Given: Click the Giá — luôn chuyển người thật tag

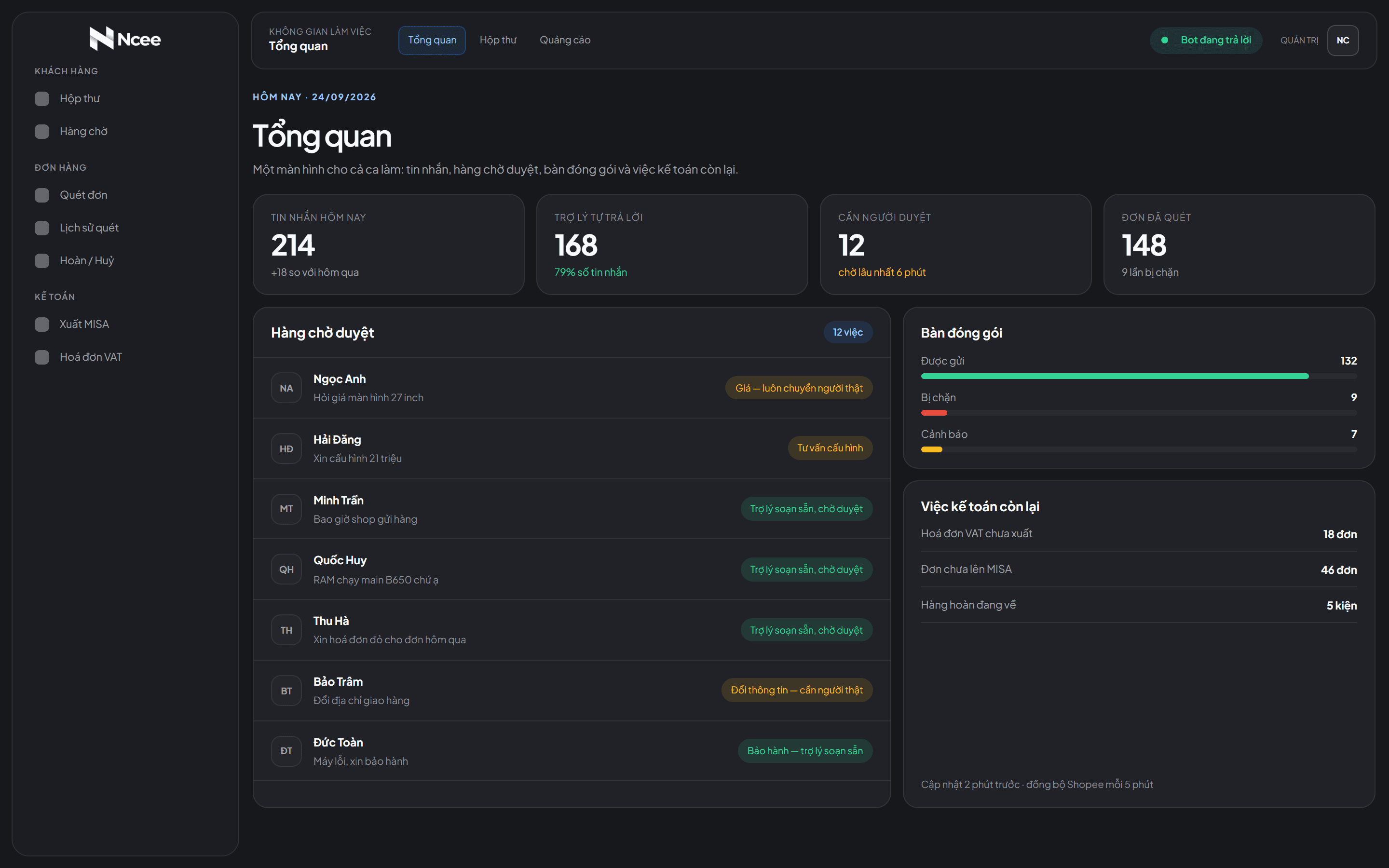Looking at the screenshot, I should pos(799,388).
